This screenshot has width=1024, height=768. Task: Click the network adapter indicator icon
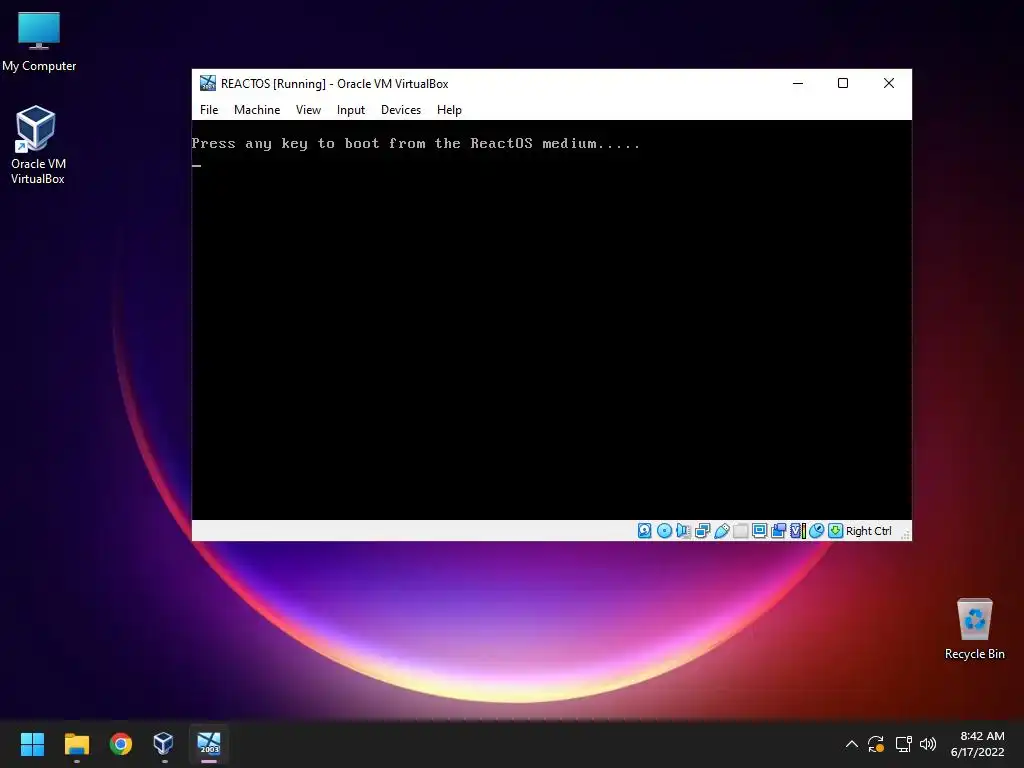pos(703,531)
